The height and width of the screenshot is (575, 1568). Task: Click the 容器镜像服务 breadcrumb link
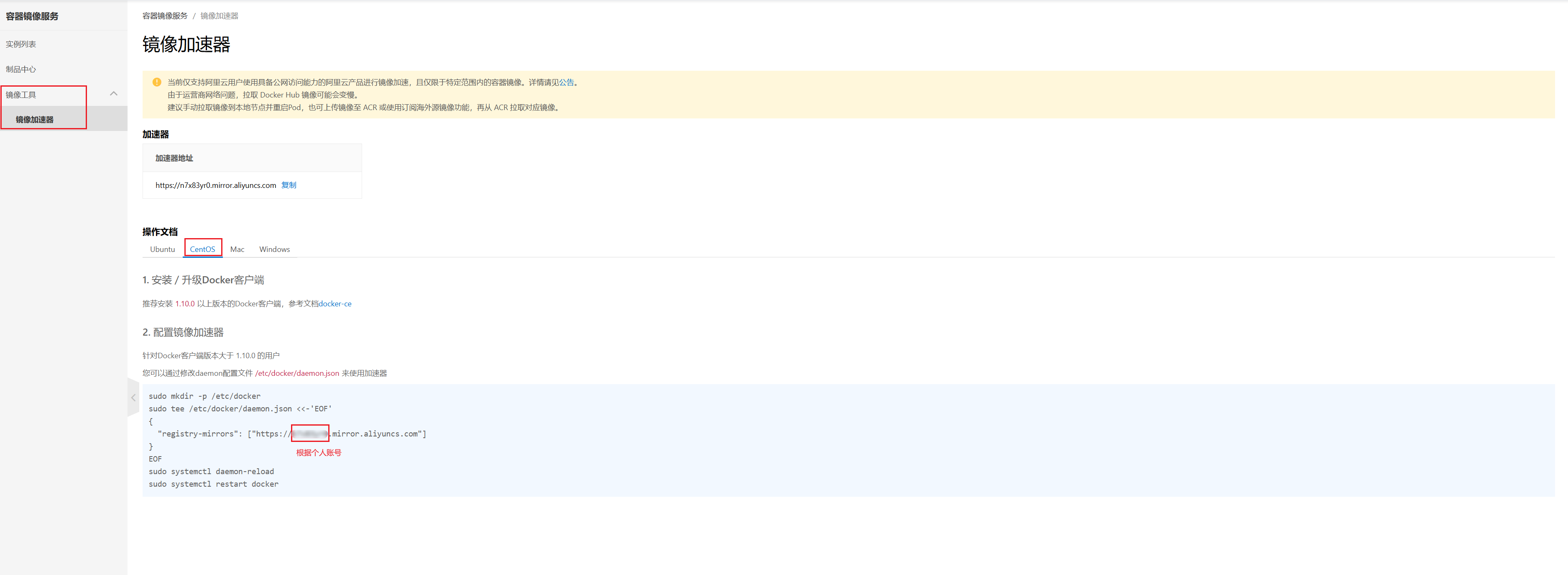pos(165,16)
